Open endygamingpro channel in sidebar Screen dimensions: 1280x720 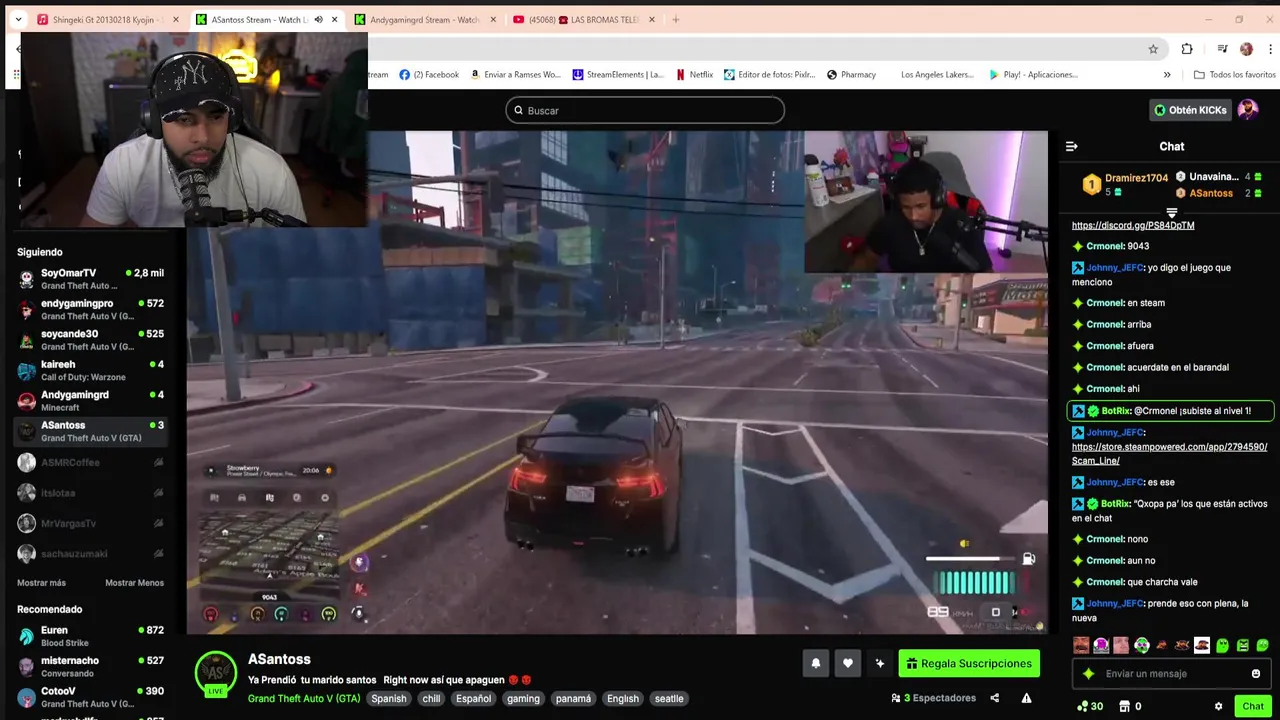coord(90,309)
